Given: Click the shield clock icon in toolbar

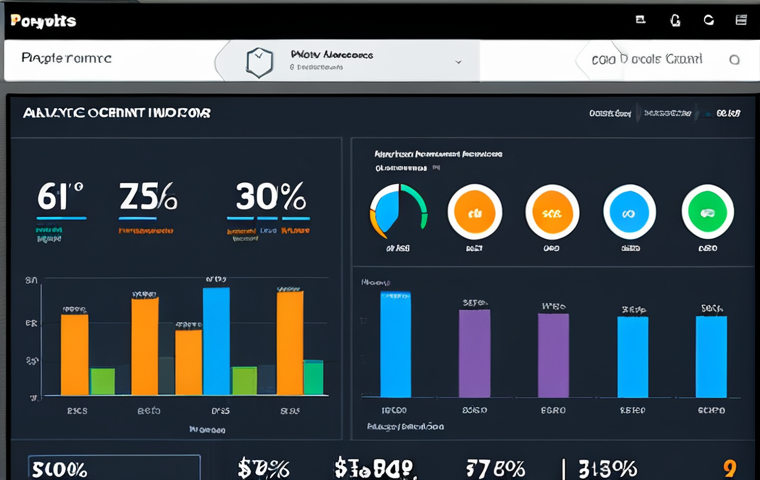Looking at the screenshot, I should pyautogui.click(x=260, y=61).
